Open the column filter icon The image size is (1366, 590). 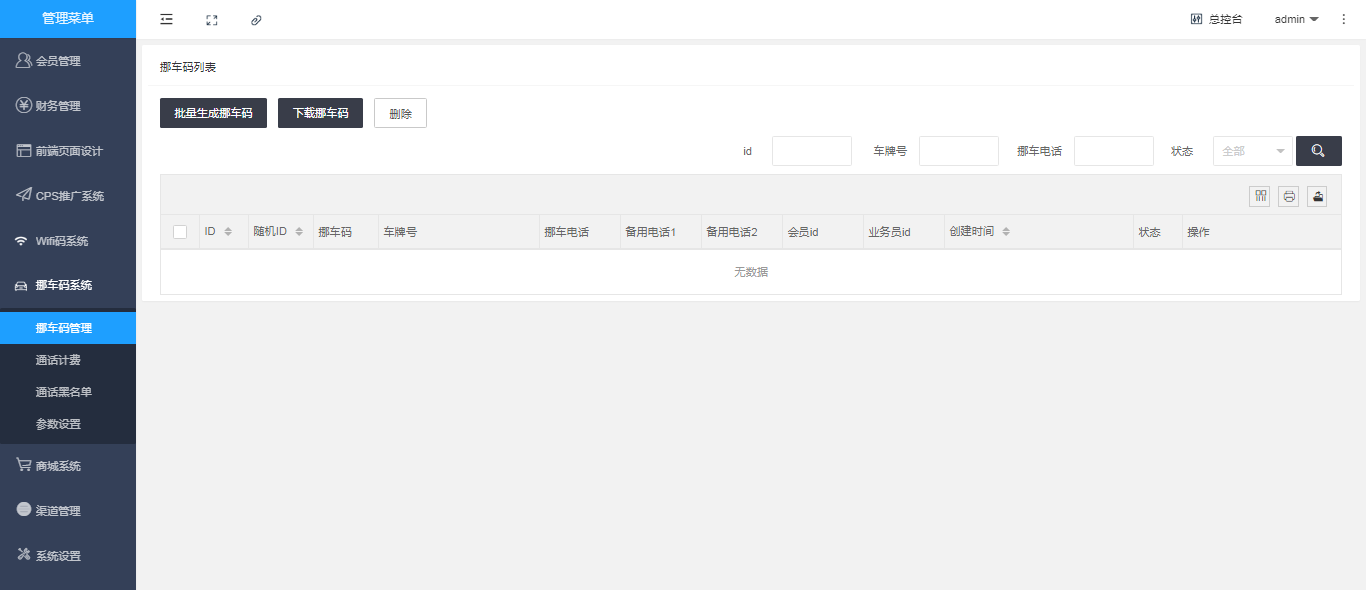(x=1259, y=196)
